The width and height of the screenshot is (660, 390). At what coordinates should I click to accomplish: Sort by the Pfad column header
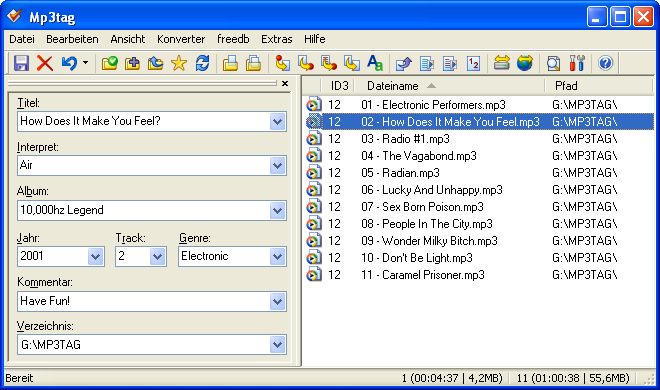598,86
